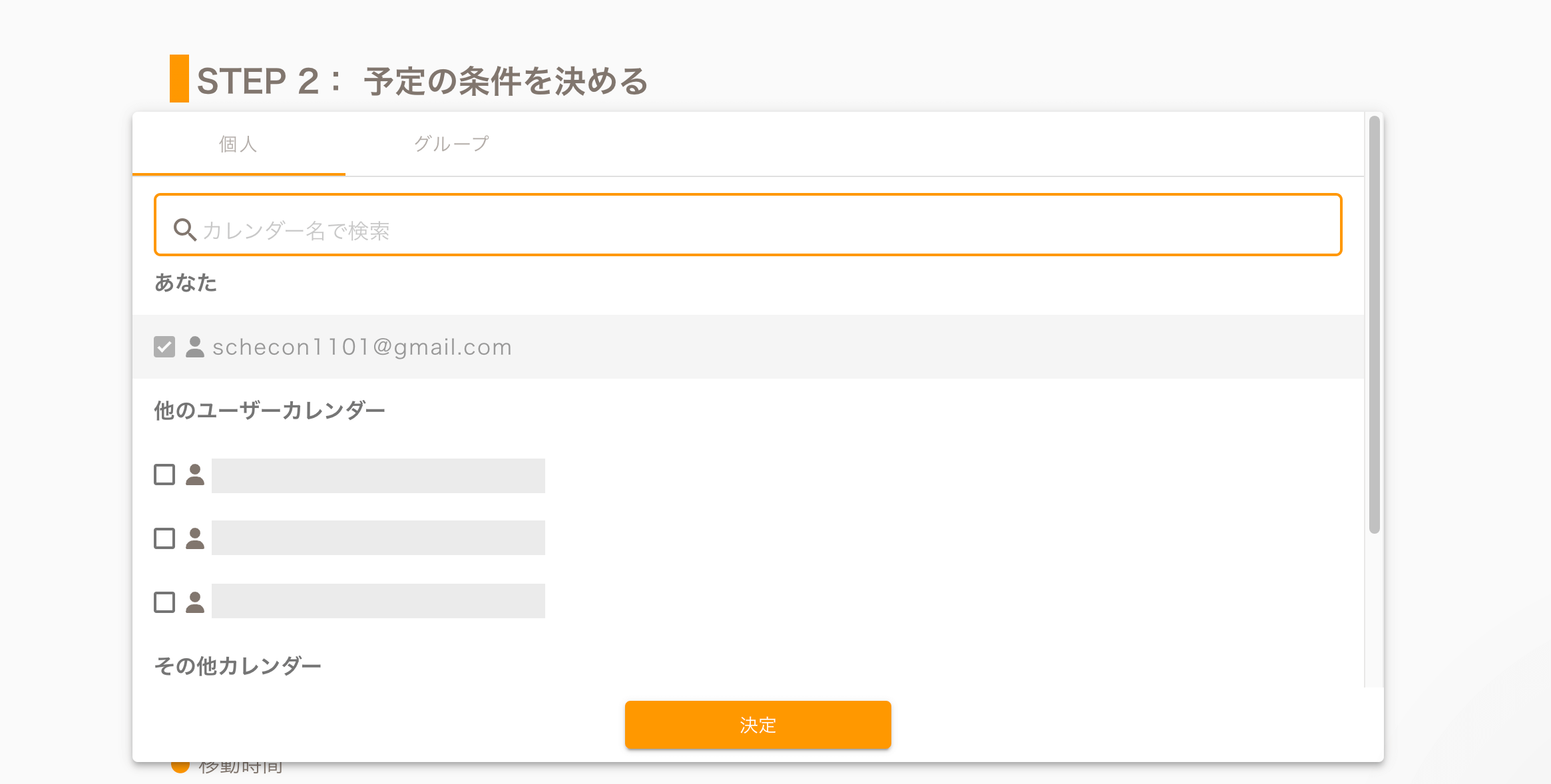Screen dimensions: 1551x784
Task: Switch to the 個人 tab
Action: [238, 144]
